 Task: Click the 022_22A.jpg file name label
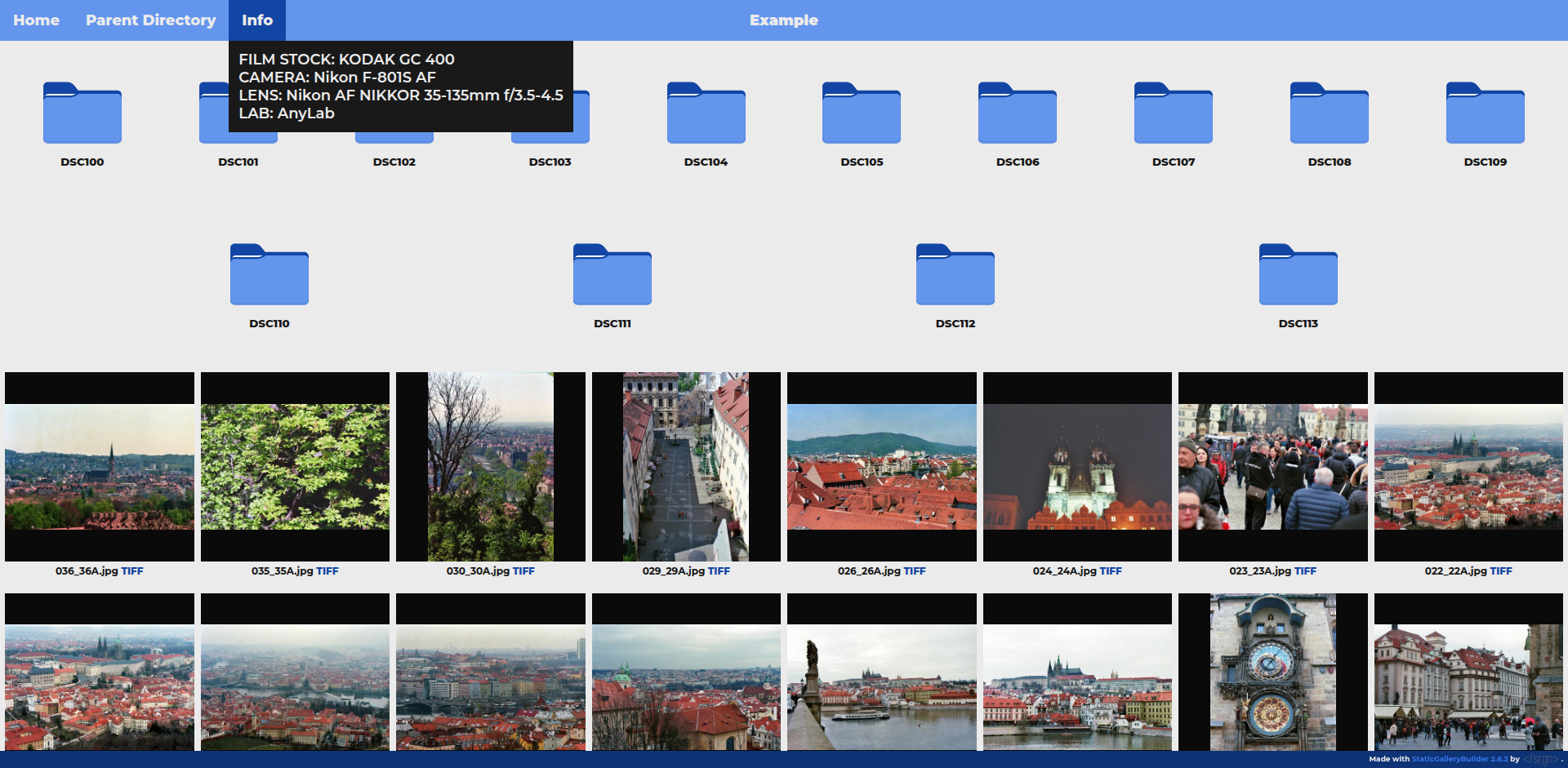pyautogui.click(x=1455, y=571)
